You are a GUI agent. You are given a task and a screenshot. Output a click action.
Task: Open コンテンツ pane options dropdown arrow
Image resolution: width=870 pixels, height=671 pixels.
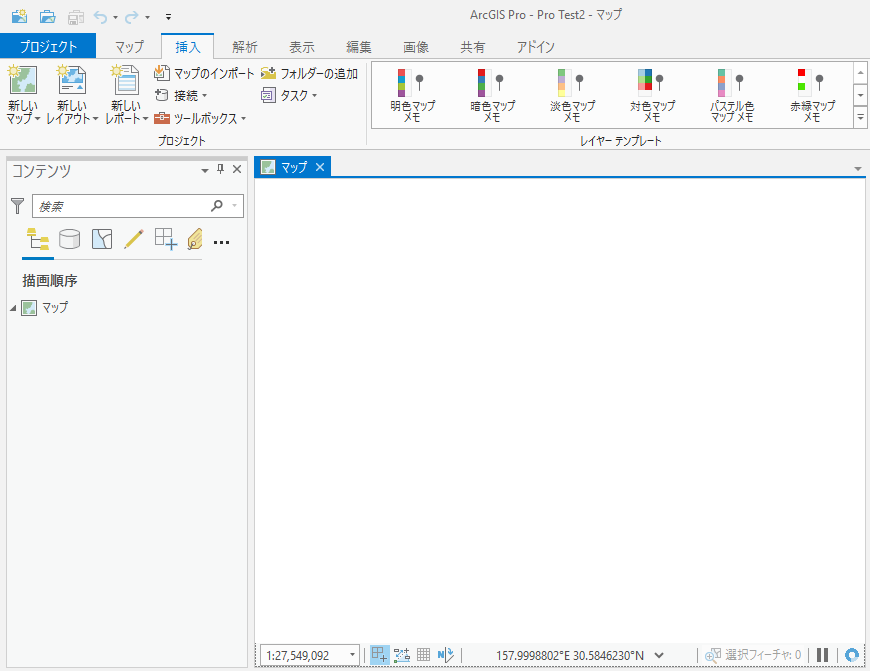point(205,170)
